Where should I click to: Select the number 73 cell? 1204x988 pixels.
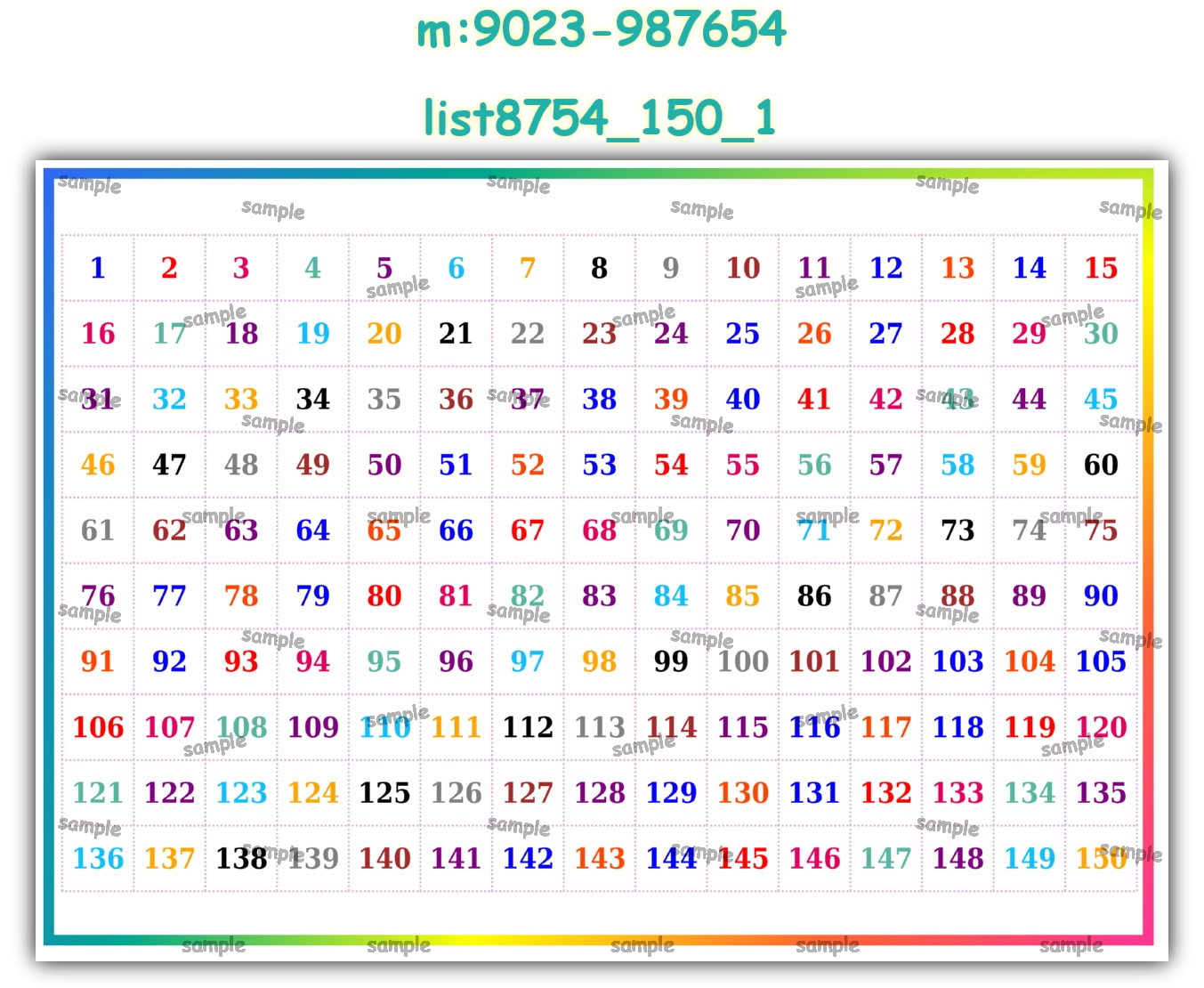[958, 530]
